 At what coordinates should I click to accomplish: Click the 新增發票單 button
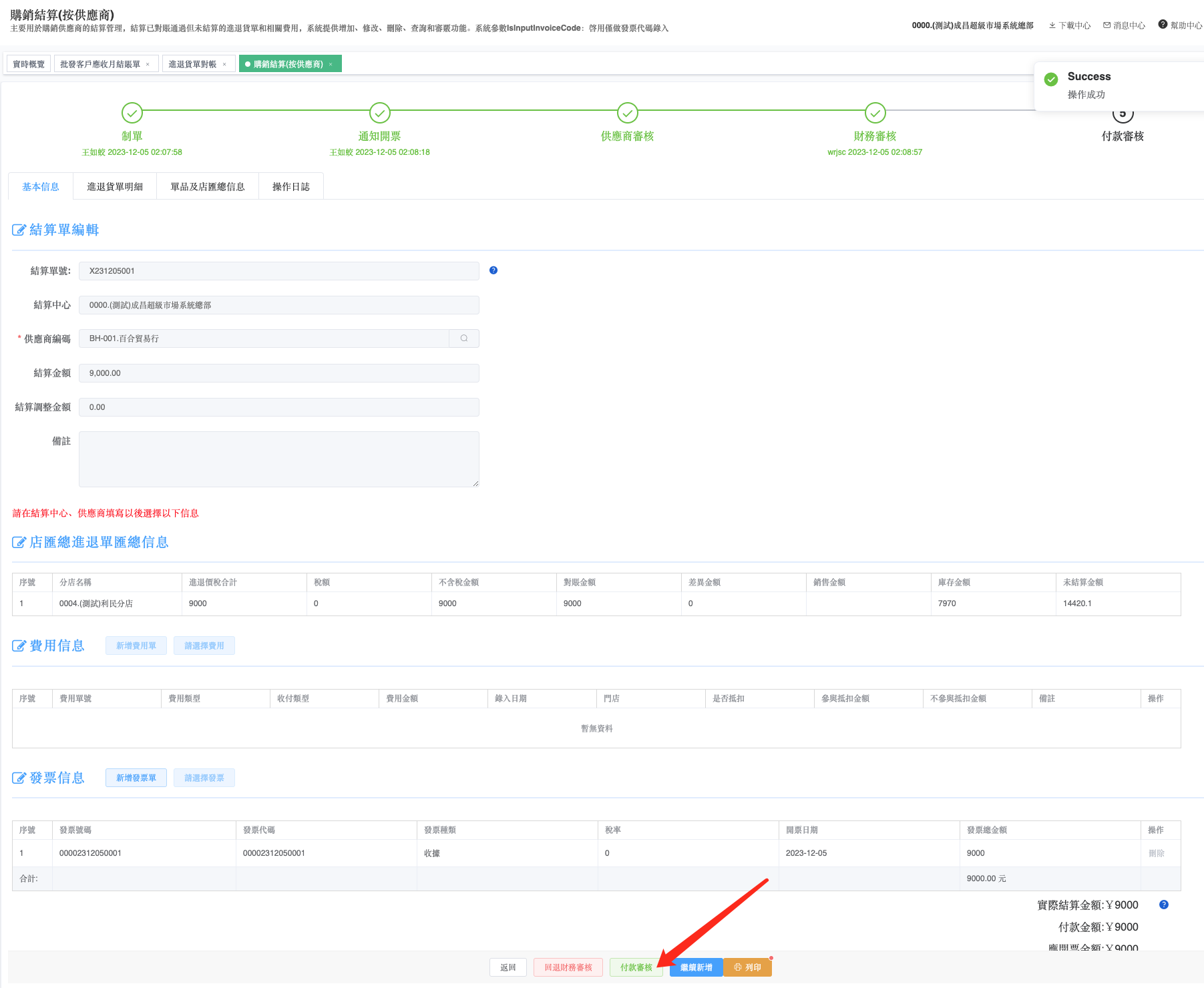[x=136, y=778]
